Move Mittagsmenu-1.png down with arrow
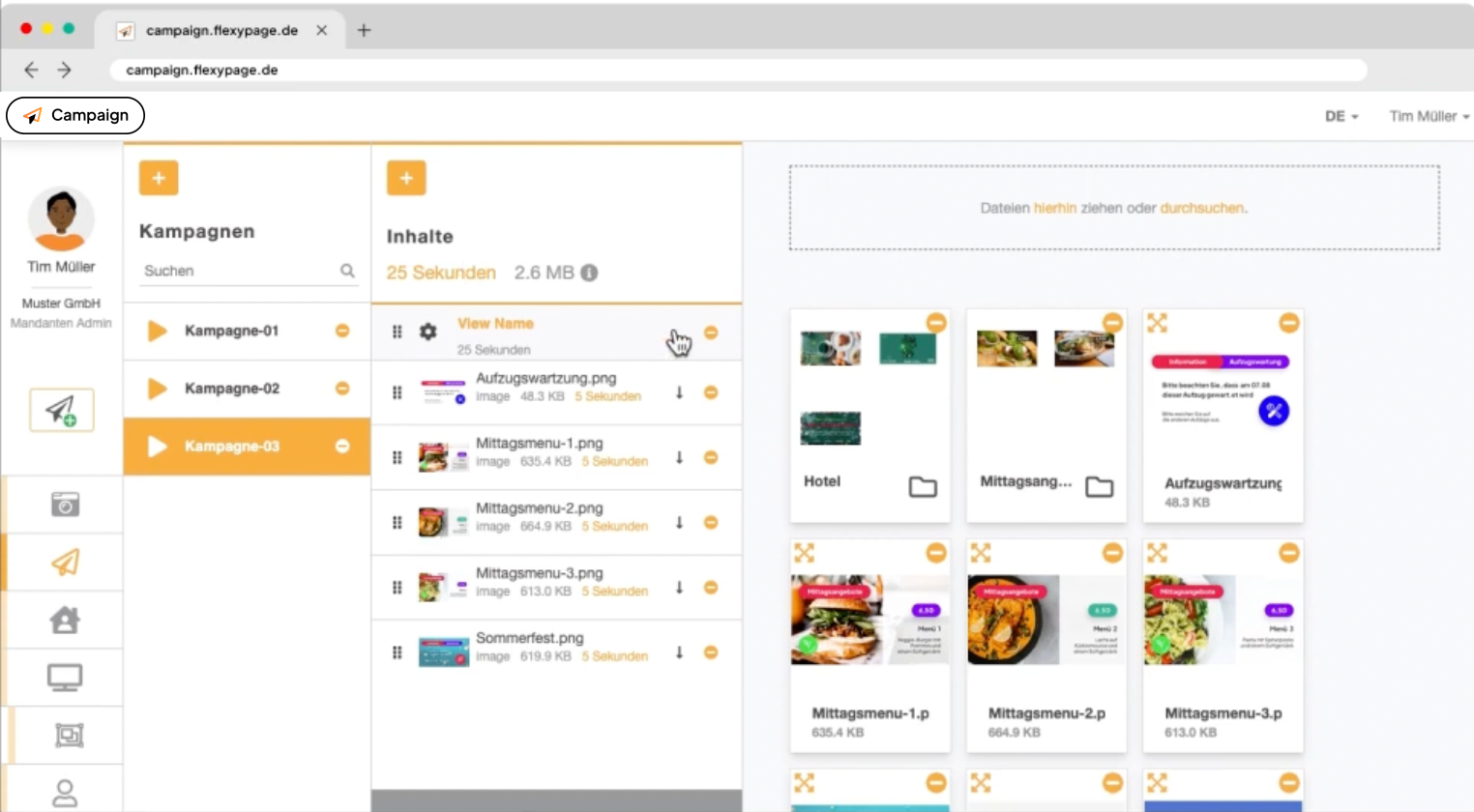Screen dimensions: 1474x812 [679, 457]
